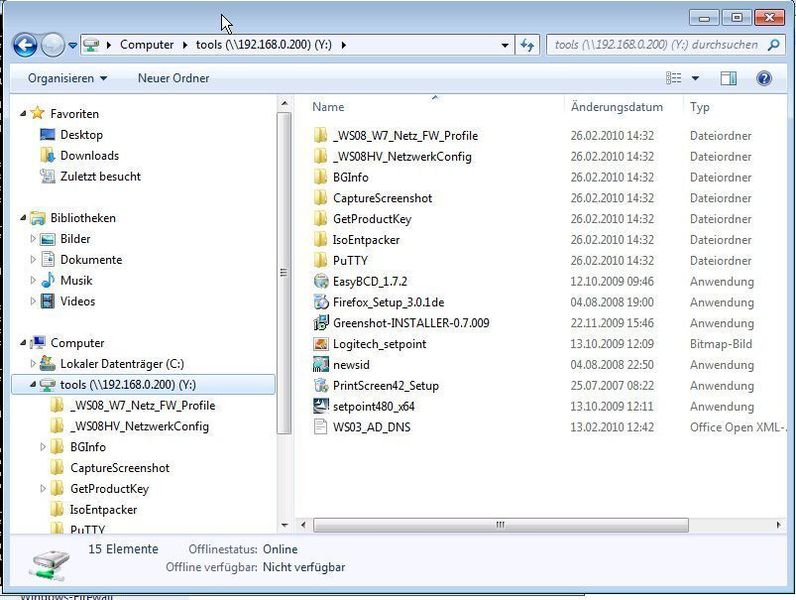
Task: Change view with the view icon button
Action: pyautogui.click(x=674, y=78)
